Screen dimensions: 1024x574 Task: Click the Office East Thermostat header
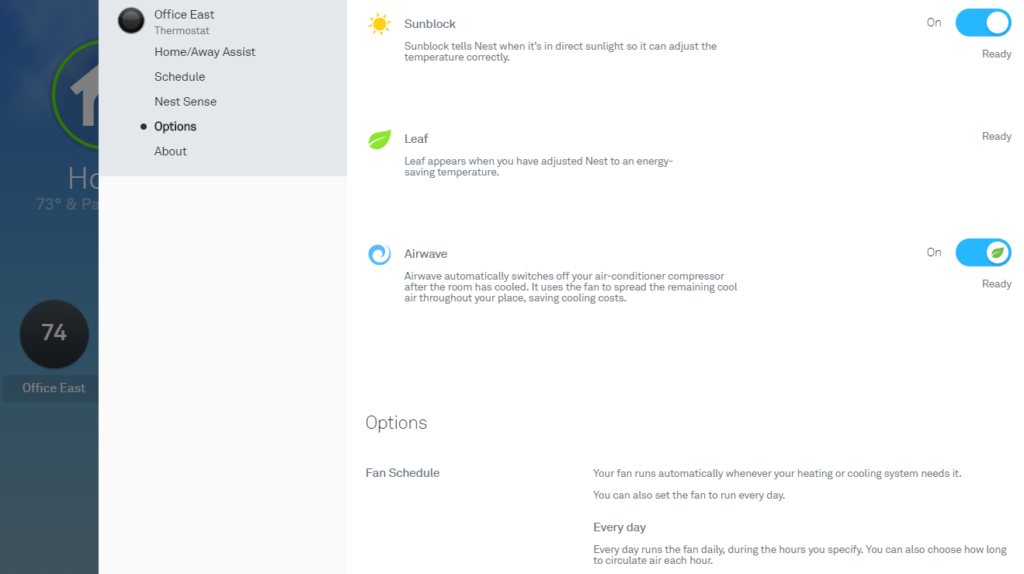(184, 22)
